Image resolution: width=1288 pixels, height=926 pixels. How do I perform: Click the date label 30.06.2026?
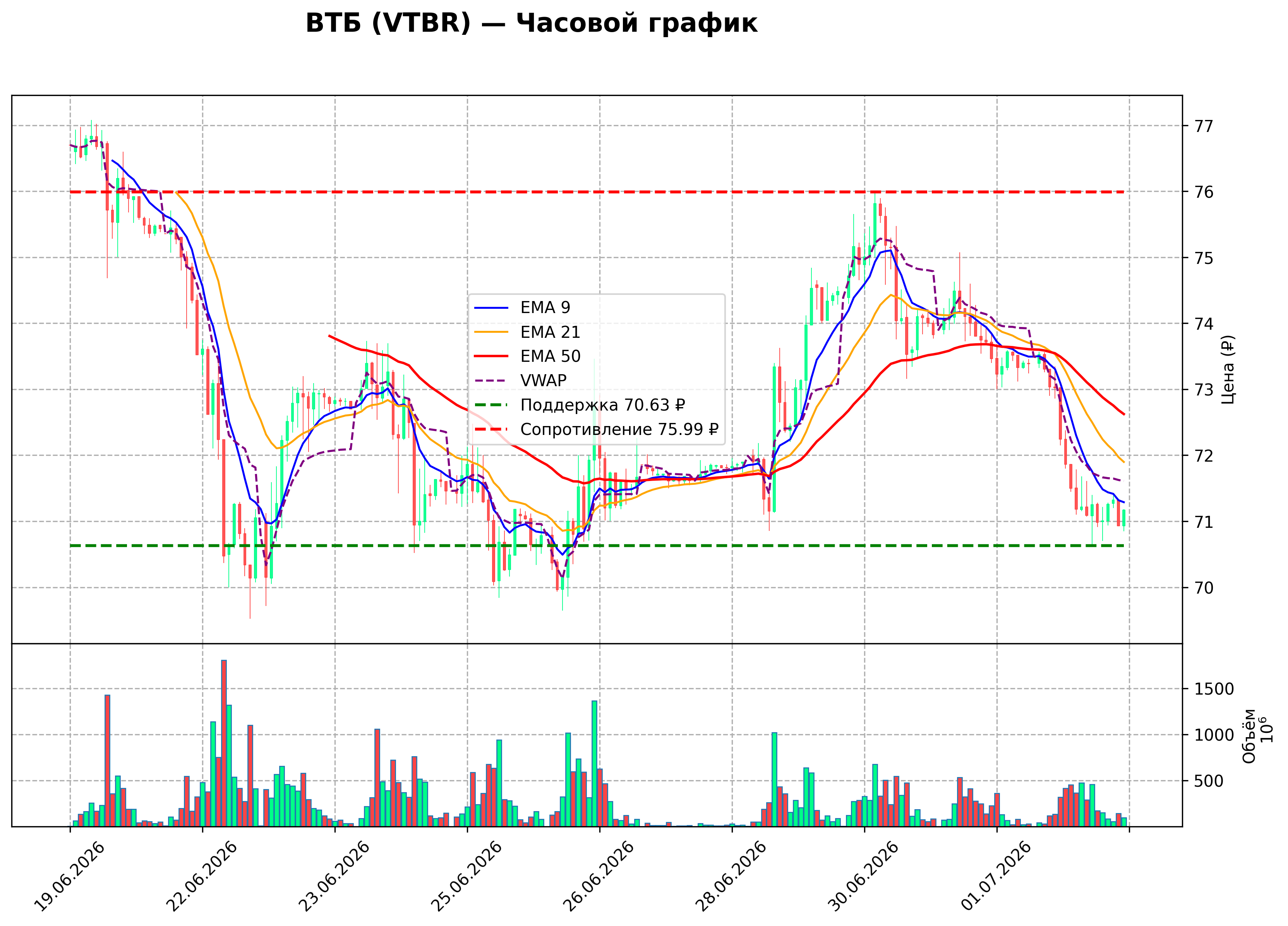(x=864, y=877)
